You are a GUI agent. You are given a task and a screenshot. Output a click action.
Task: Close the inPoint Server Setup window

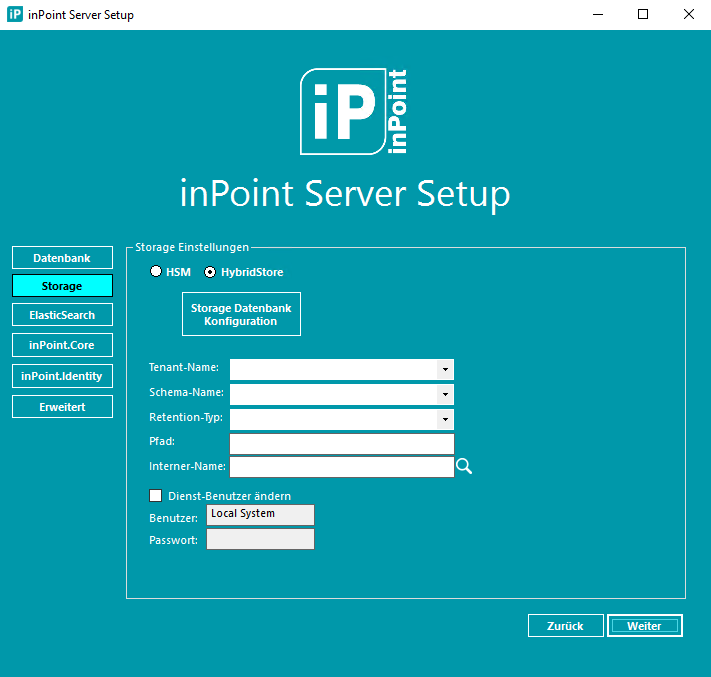(688, 15)
